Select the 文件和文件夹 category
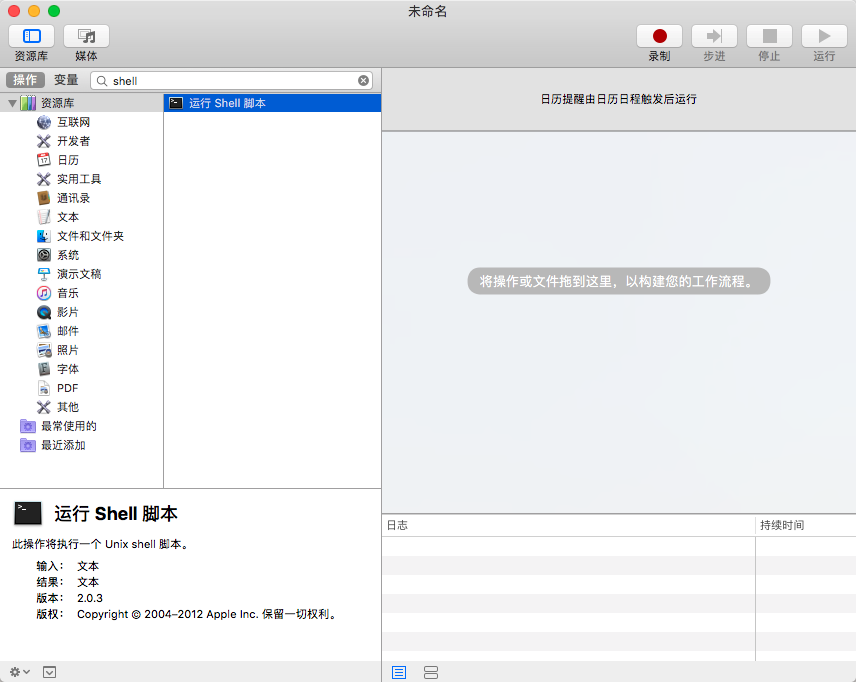This screenshot has height=682, width=856. coord(44,236)
